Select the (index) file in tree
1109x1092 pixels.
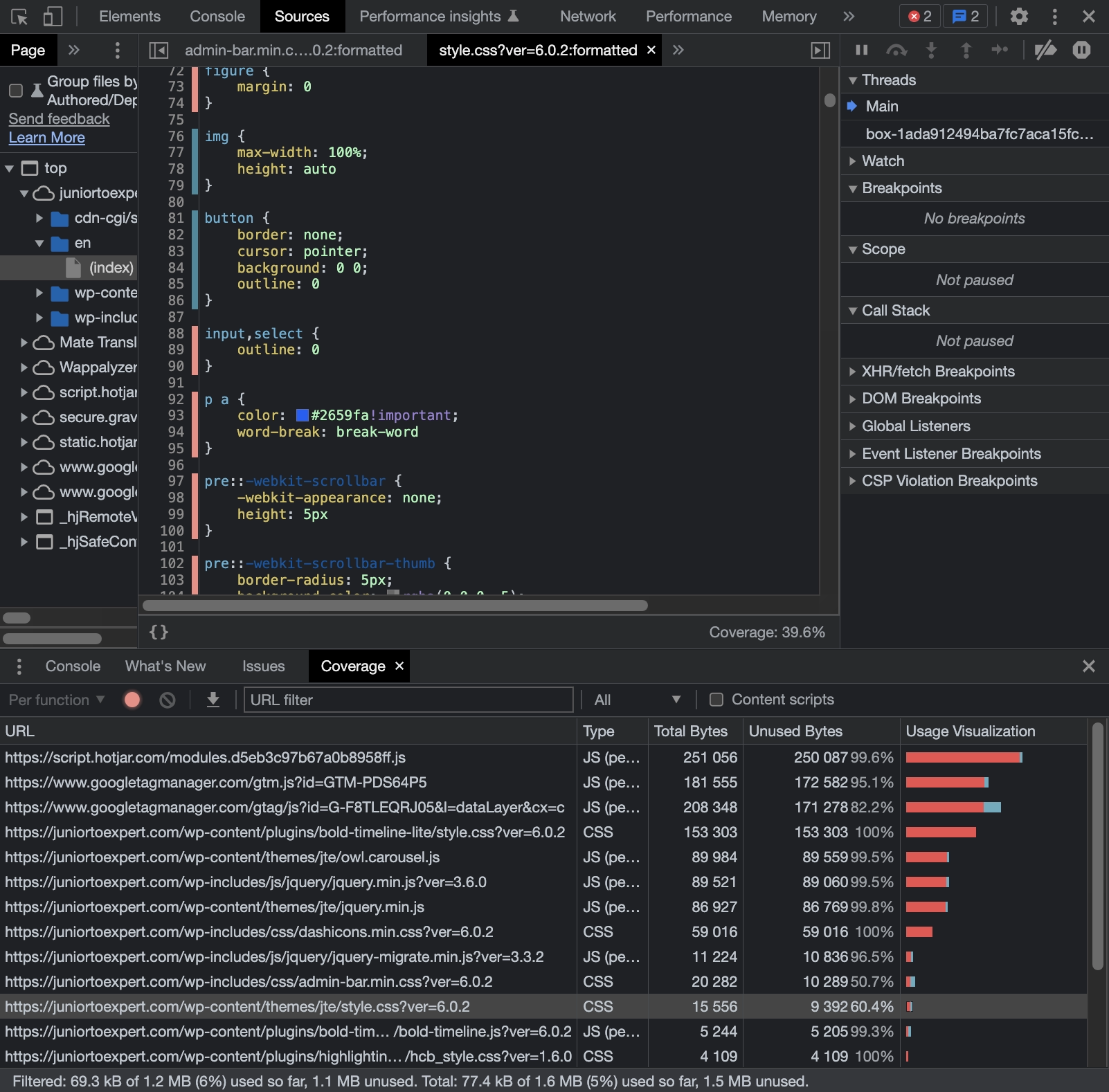point(69,268)
